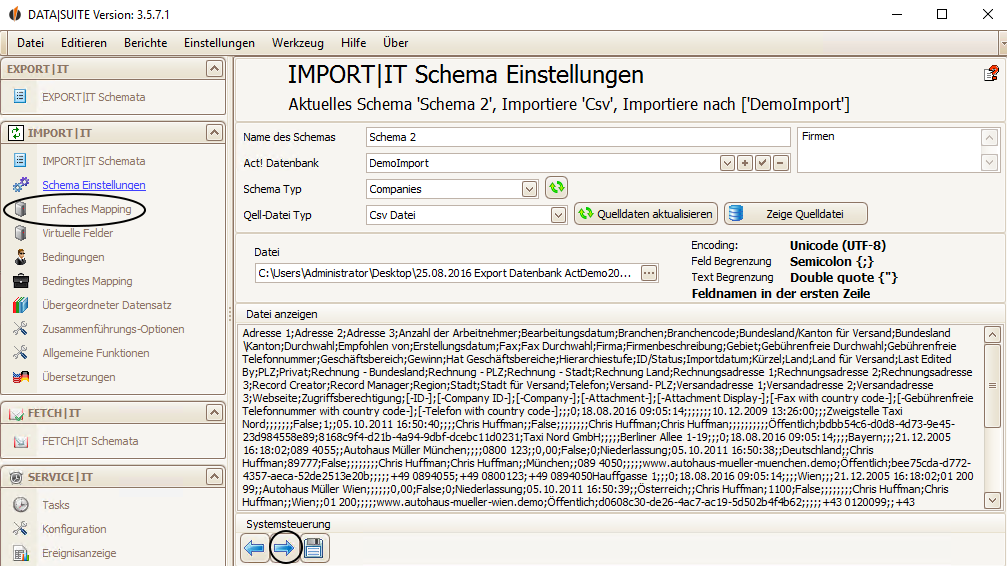Open Ereignisanzeige link
Screen dimensions: 1007x566
pos(79,553)
